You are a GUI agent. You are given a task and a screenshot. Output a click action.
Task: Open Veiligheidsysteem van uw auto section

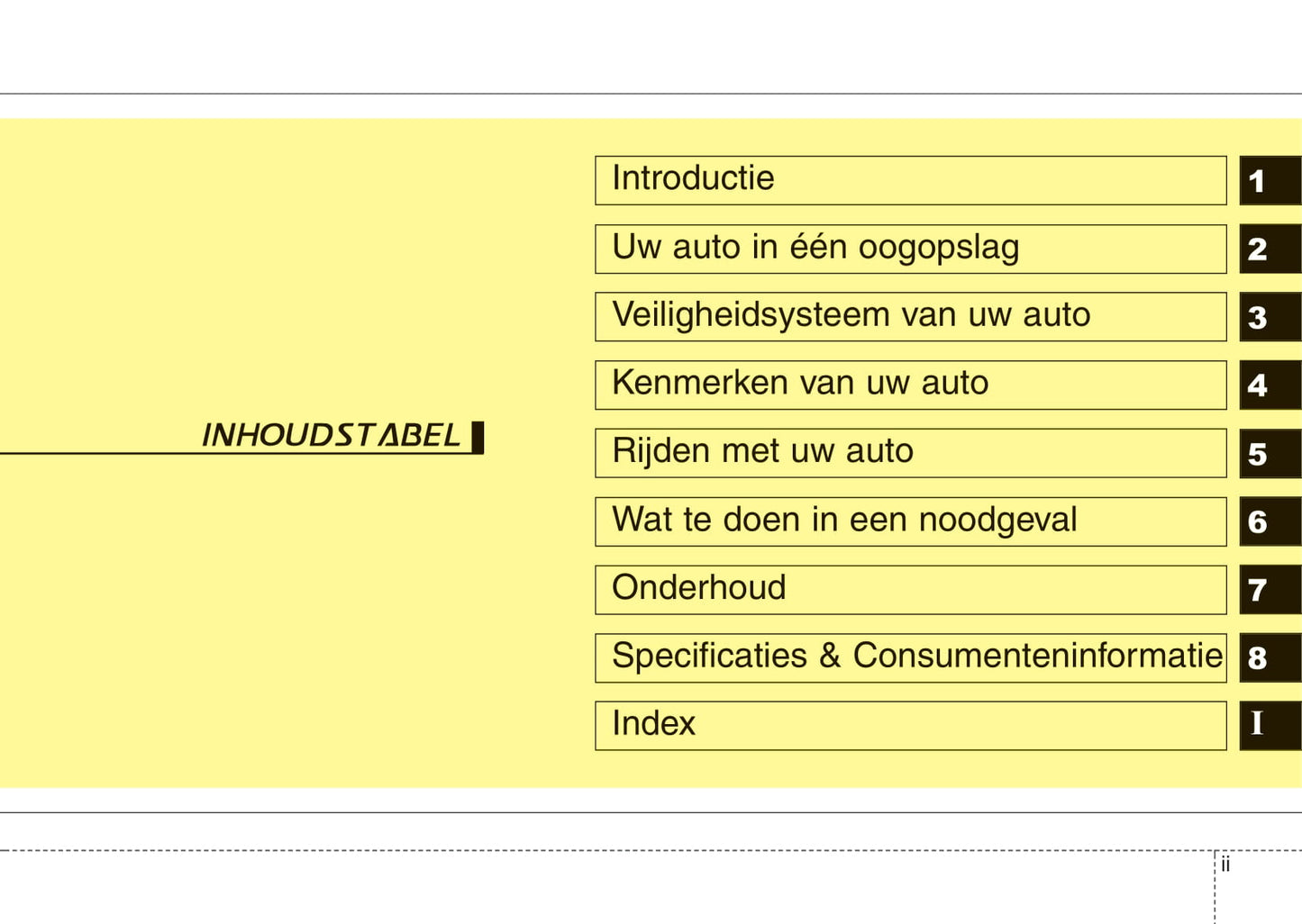pyautogui.click(x=910, y=317)
